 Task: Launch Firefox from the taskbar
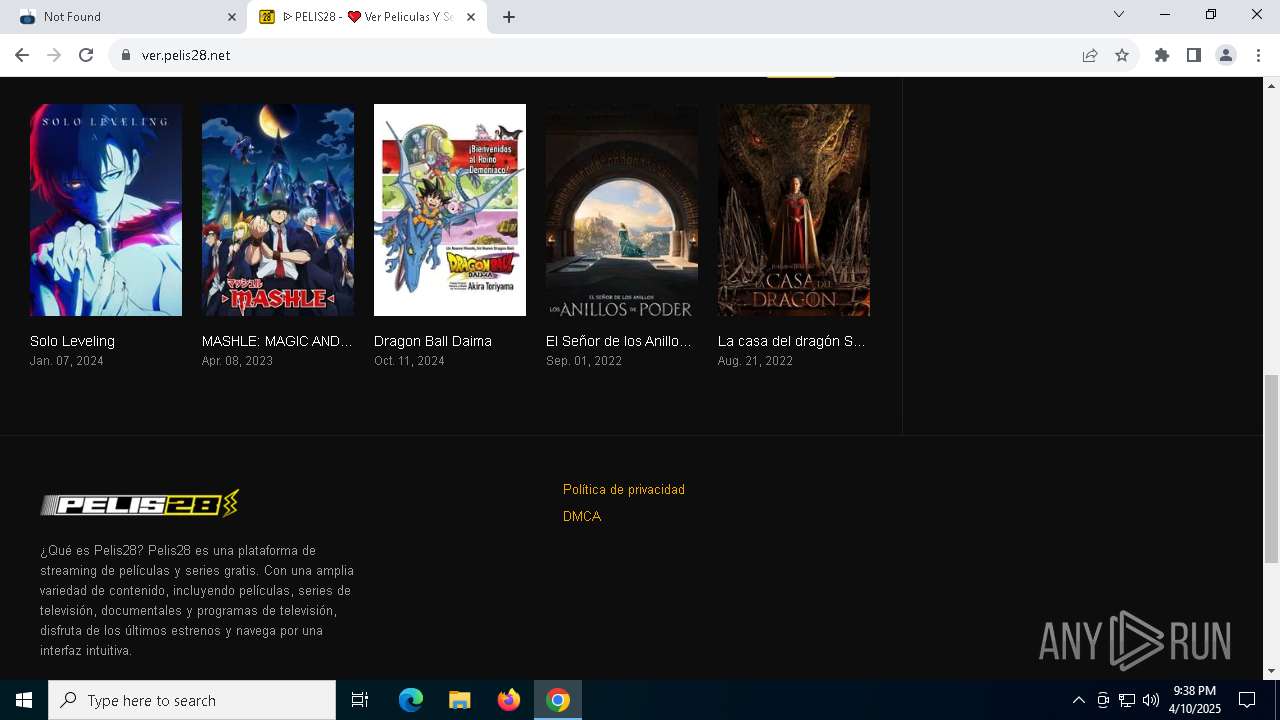(509, 700)
